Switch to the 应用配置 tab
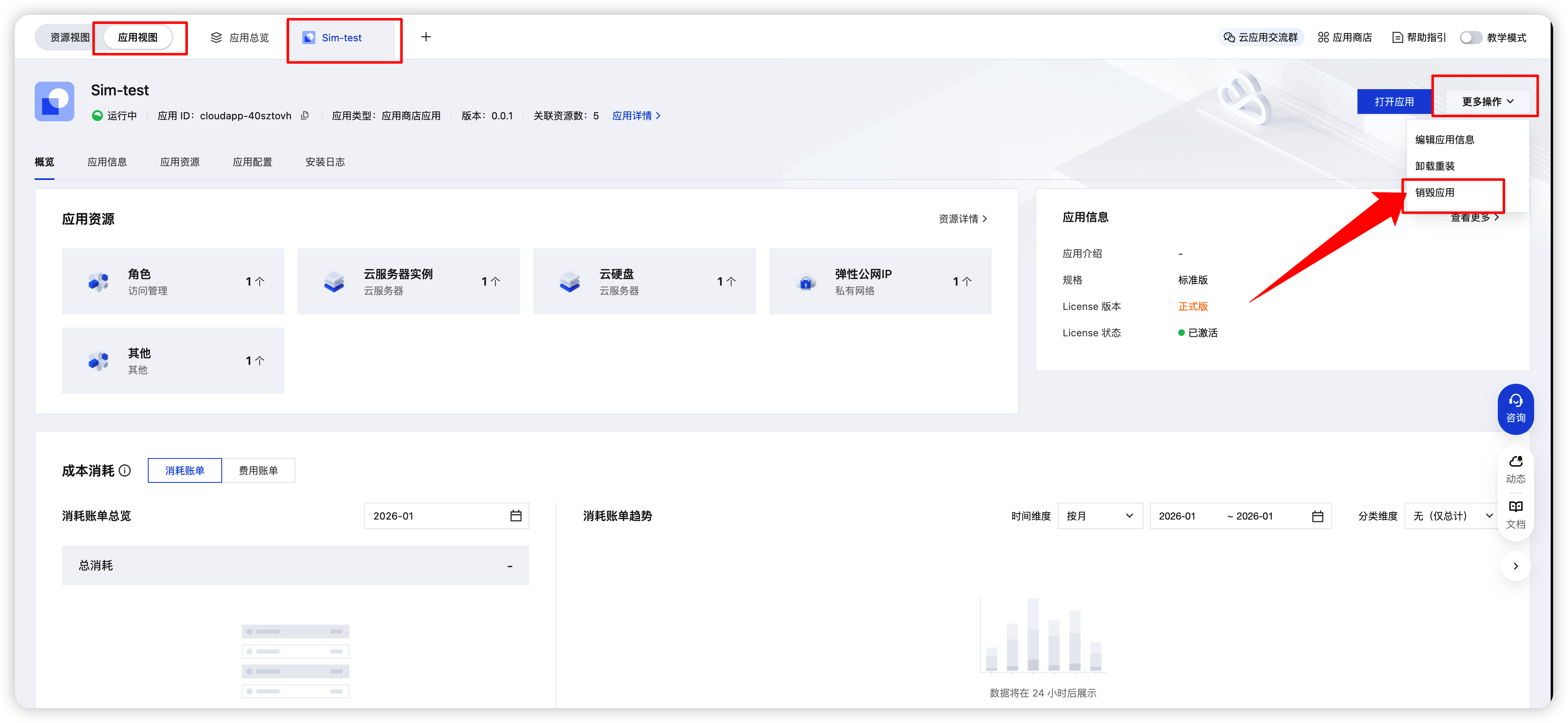 253,163
